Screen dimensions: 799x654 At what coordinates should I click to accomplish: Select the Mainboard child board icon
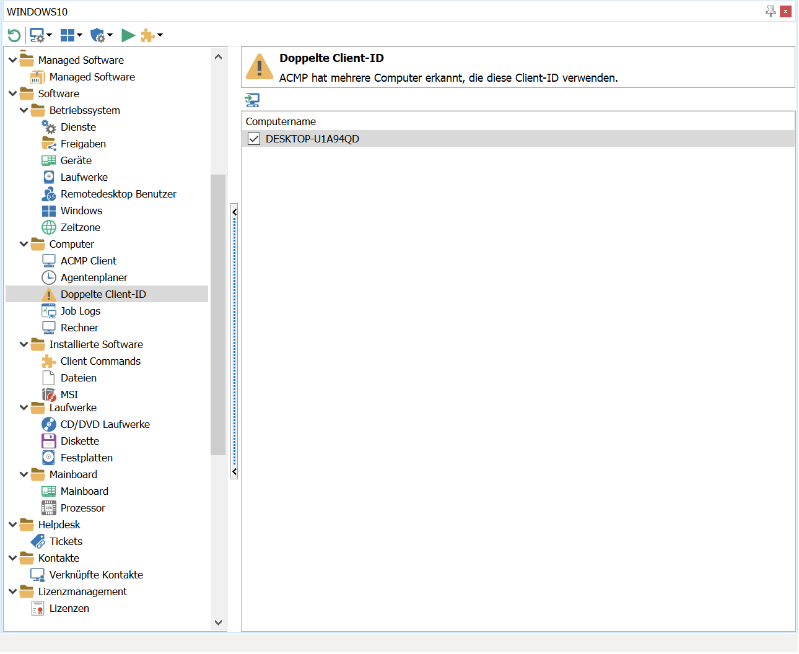pyautogui.click(x=49, y=491)
